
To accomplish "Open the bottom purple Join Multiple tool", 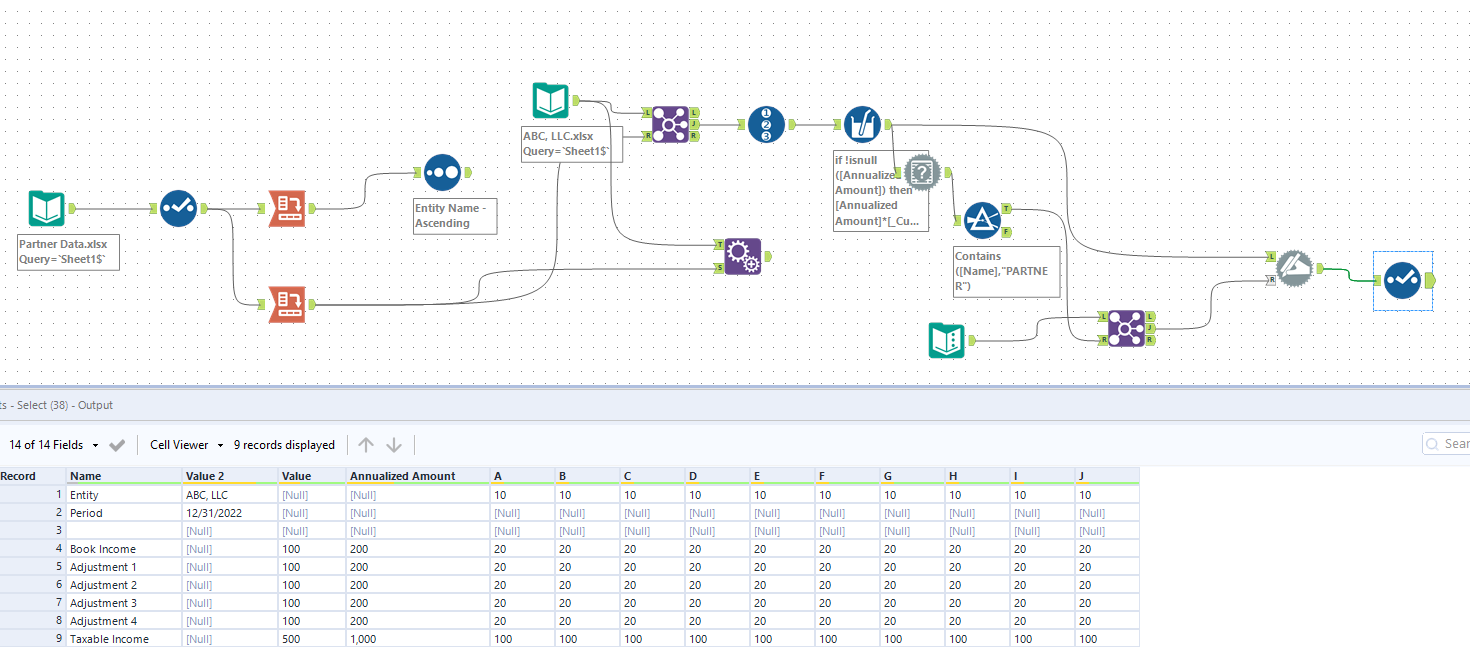I will (x=1126, y=330).
